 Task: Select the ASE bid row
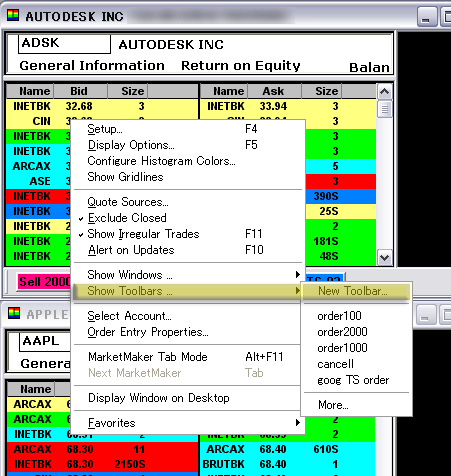38,181
